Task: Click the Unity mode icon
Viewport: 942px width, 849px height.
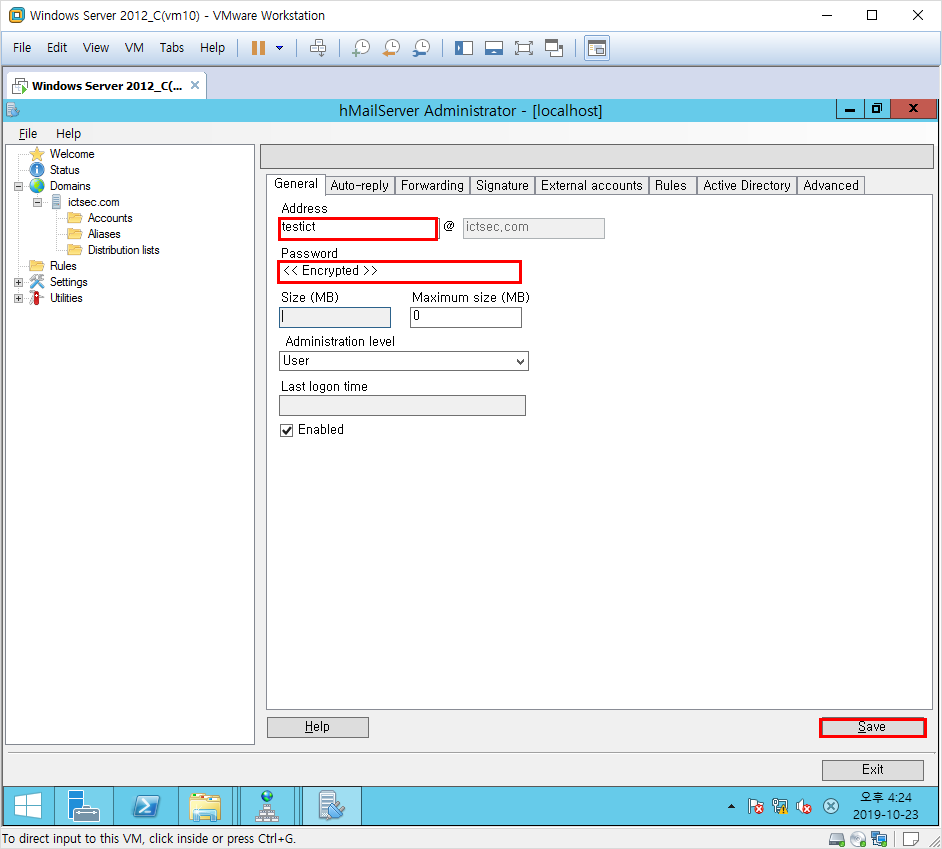Action: click(x=554, y=48)
